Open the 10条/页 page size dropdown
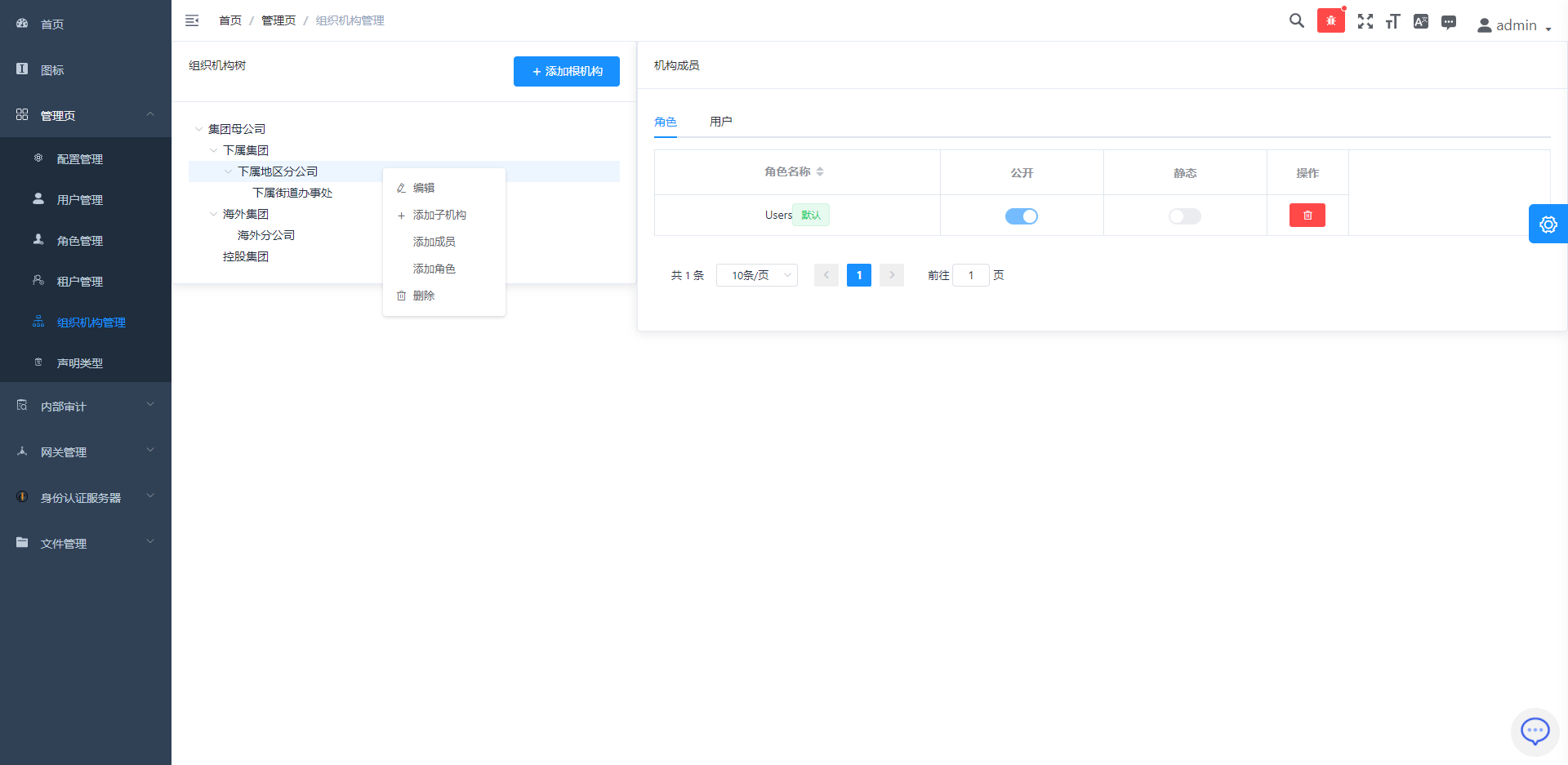The image size is (1568, 765). (756, 275)
